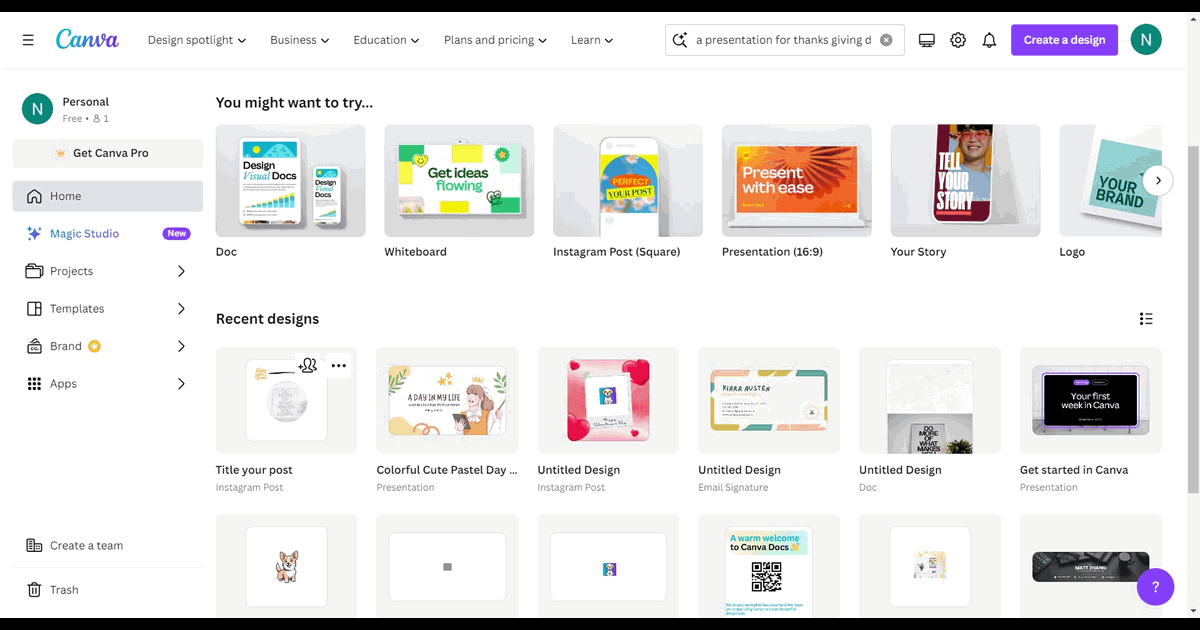This screenshot has height=630, width=1200.
Task: Open the Matt Zhang dark banner design
Action: (1091, 566)
